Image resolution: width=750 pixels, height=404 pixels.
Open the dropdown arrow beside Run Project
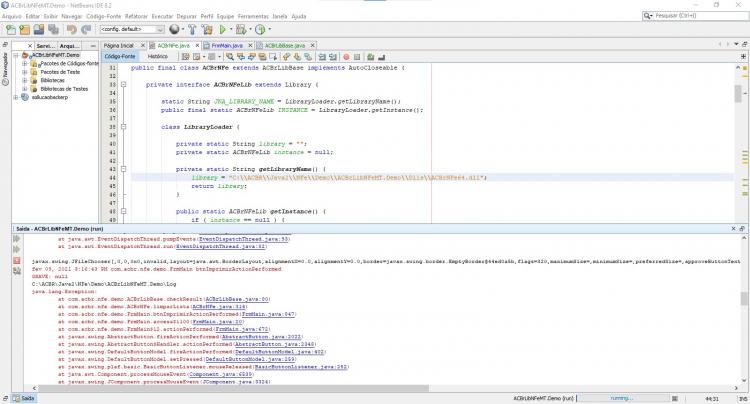pyautogui.click(x=231, y=30)
